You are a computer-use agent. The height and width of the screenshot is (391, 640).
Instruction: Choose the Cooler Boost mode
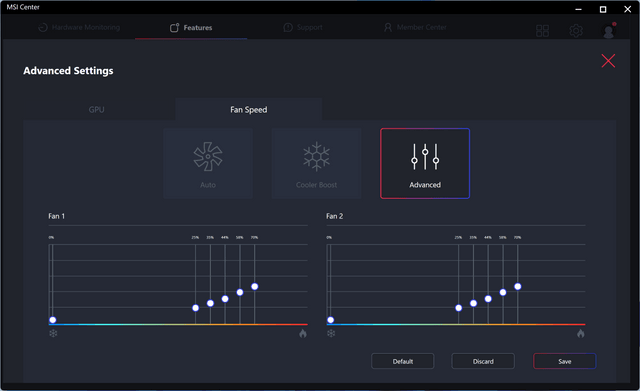(316, 163)
